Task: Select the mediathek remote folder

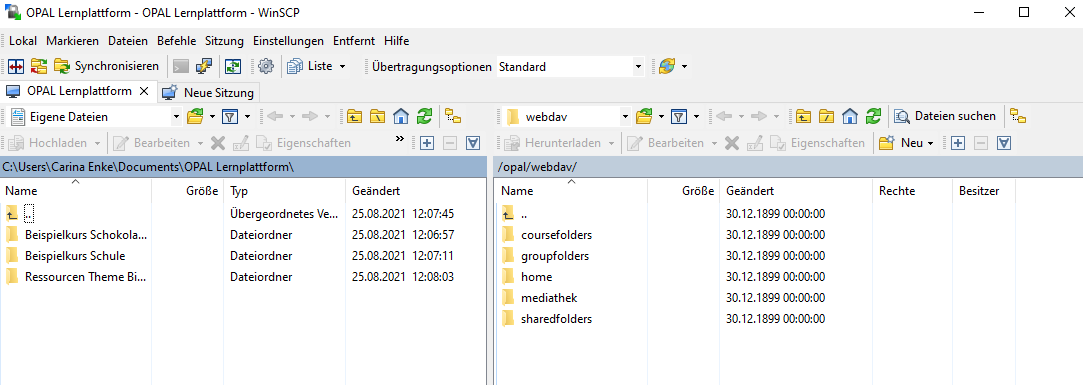Action: tap(539, 298)
